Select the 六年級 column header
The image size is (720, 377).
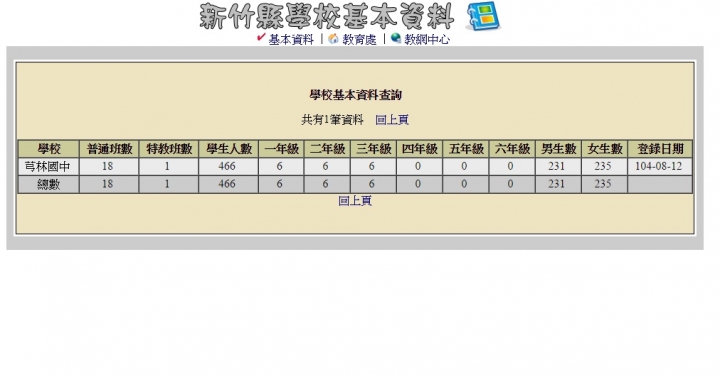point(512,149)
